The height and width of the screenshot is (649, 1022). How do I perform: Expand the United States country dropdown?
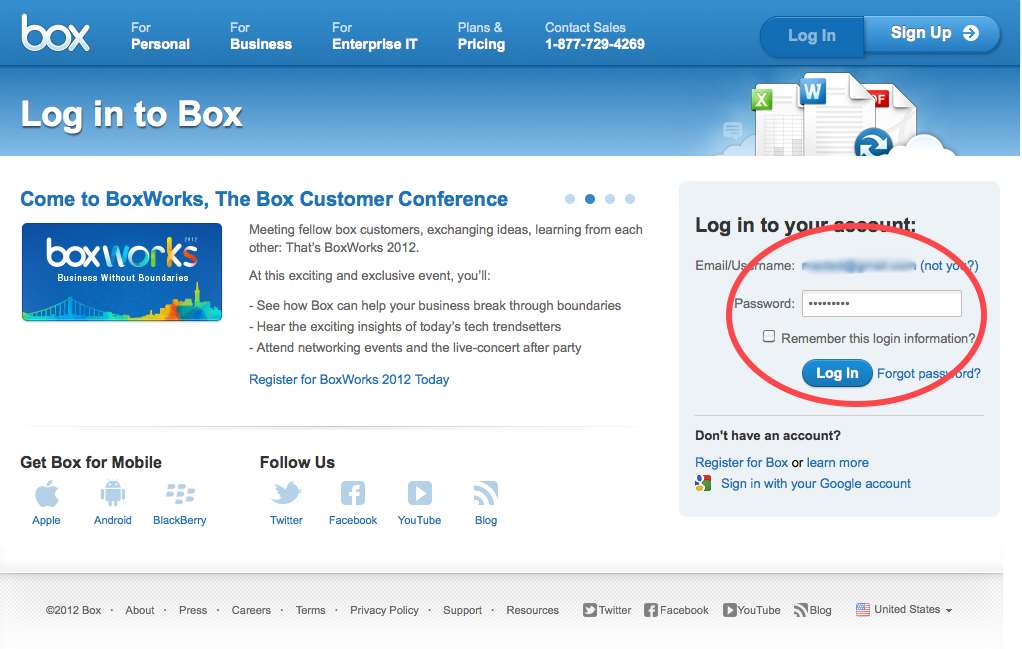click(x=904, y=610)
